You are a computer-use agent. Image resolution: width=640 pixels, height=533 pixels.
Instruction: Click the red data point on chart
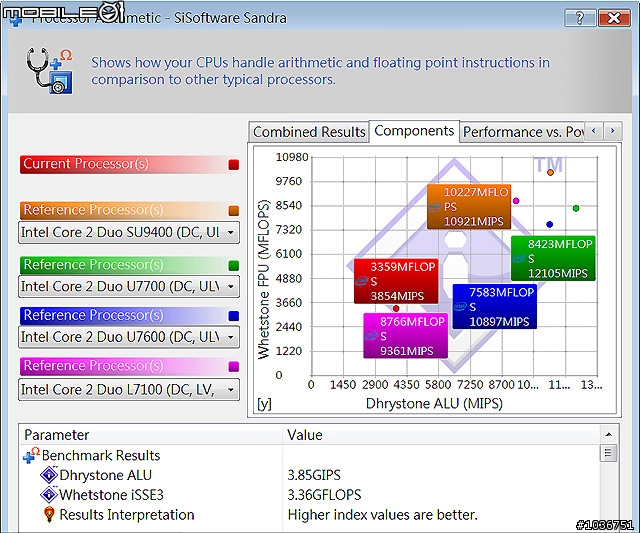[x=396, y=309]
